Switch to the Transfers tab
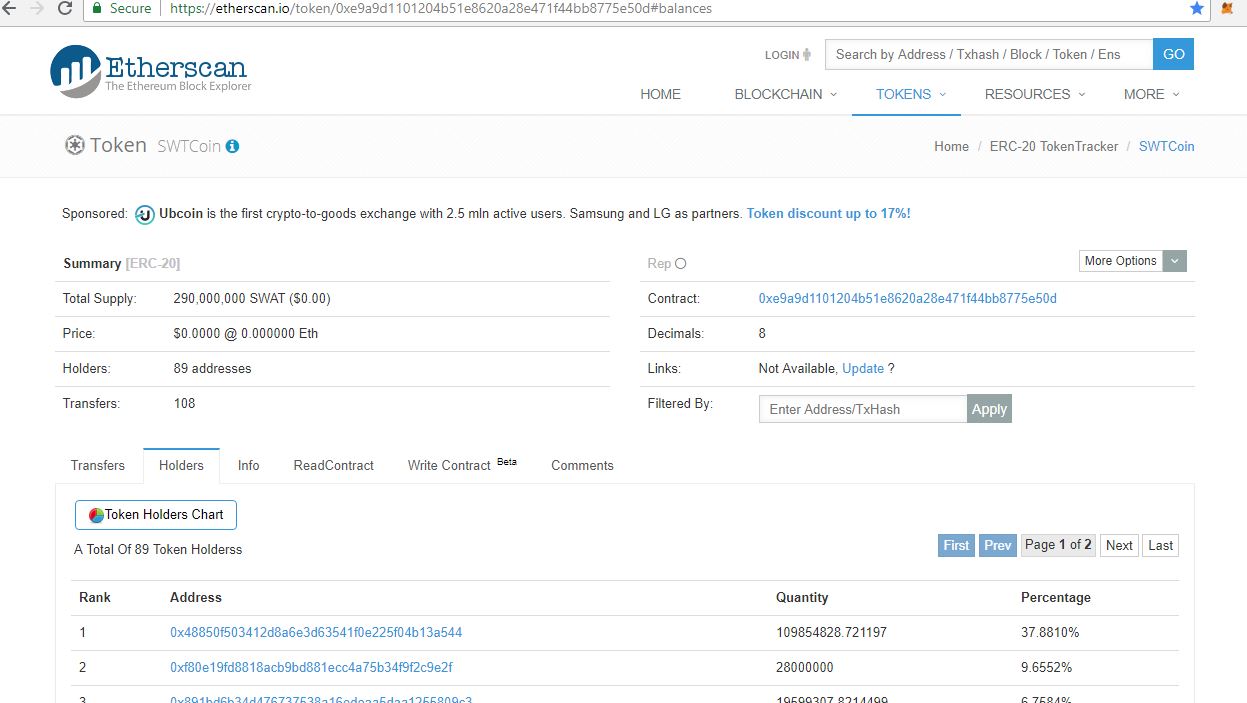This screenshot has height=703, width=1247. pos(98,465)
